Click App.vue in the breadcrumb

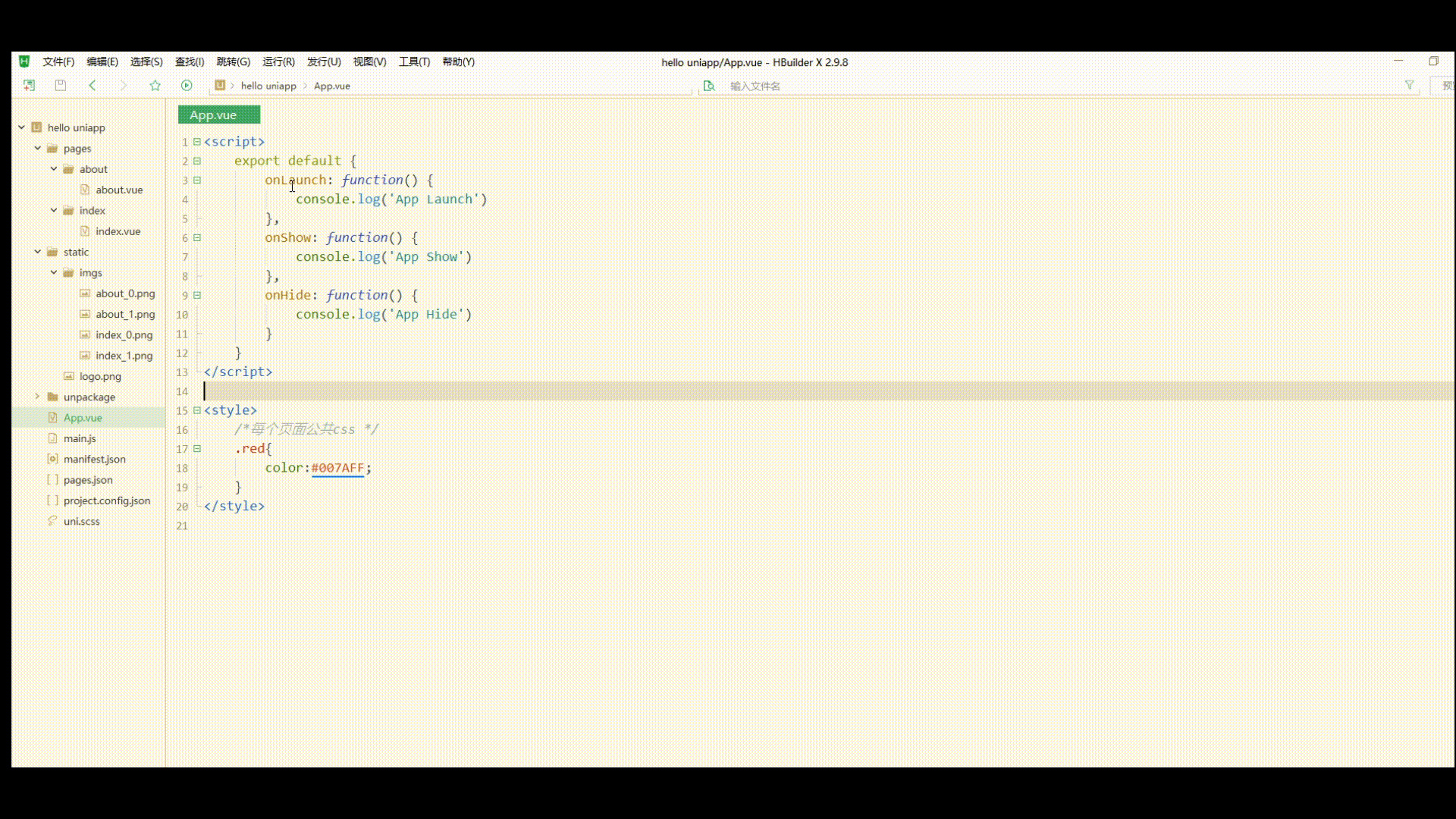[x=332, y=86]
